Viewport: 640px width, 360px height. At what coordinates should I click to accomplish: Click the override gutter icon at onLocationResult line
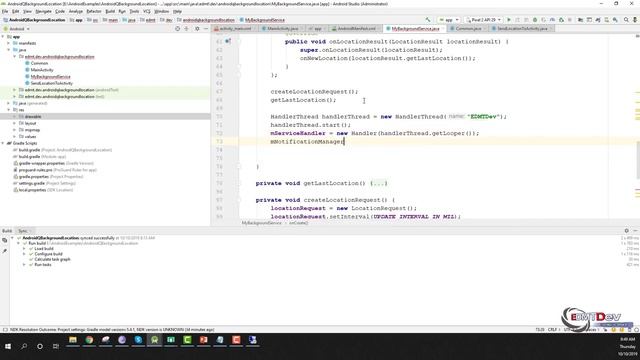228,41
